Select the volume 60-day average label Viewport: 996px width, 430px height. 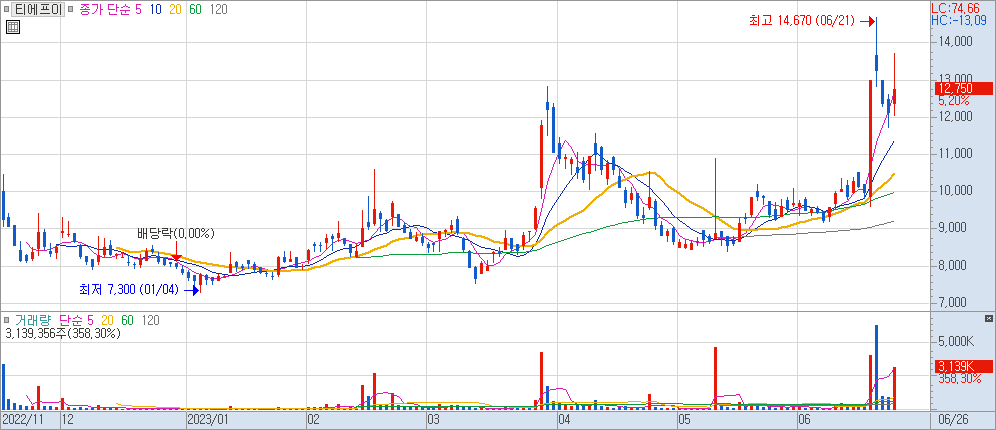[128, 320]
